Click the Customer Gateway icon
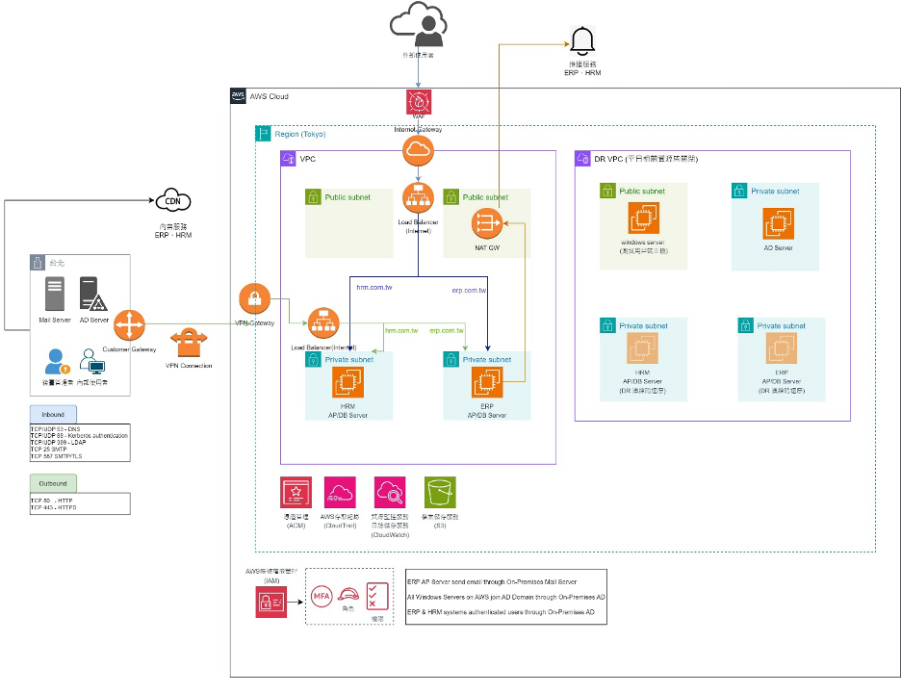Screen dimensions: 901x678 pos(129,325)
